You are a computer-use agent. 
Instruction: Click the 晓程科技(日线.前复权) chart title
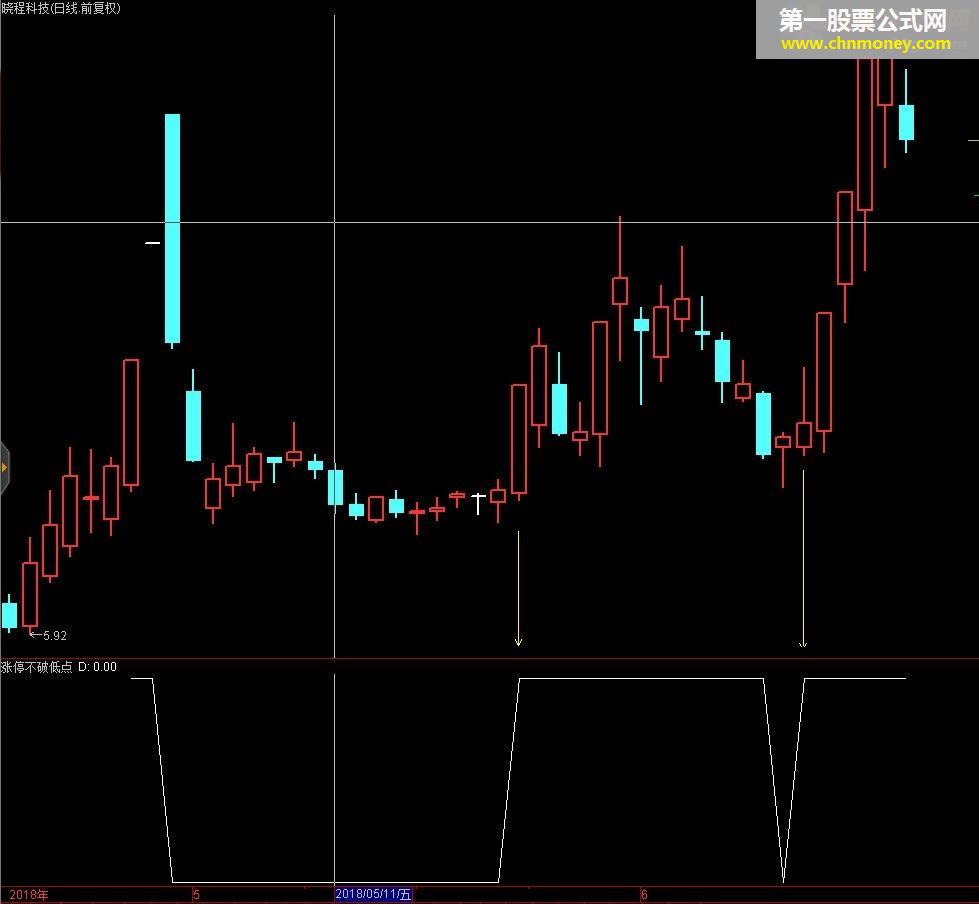tap(61, 8)
